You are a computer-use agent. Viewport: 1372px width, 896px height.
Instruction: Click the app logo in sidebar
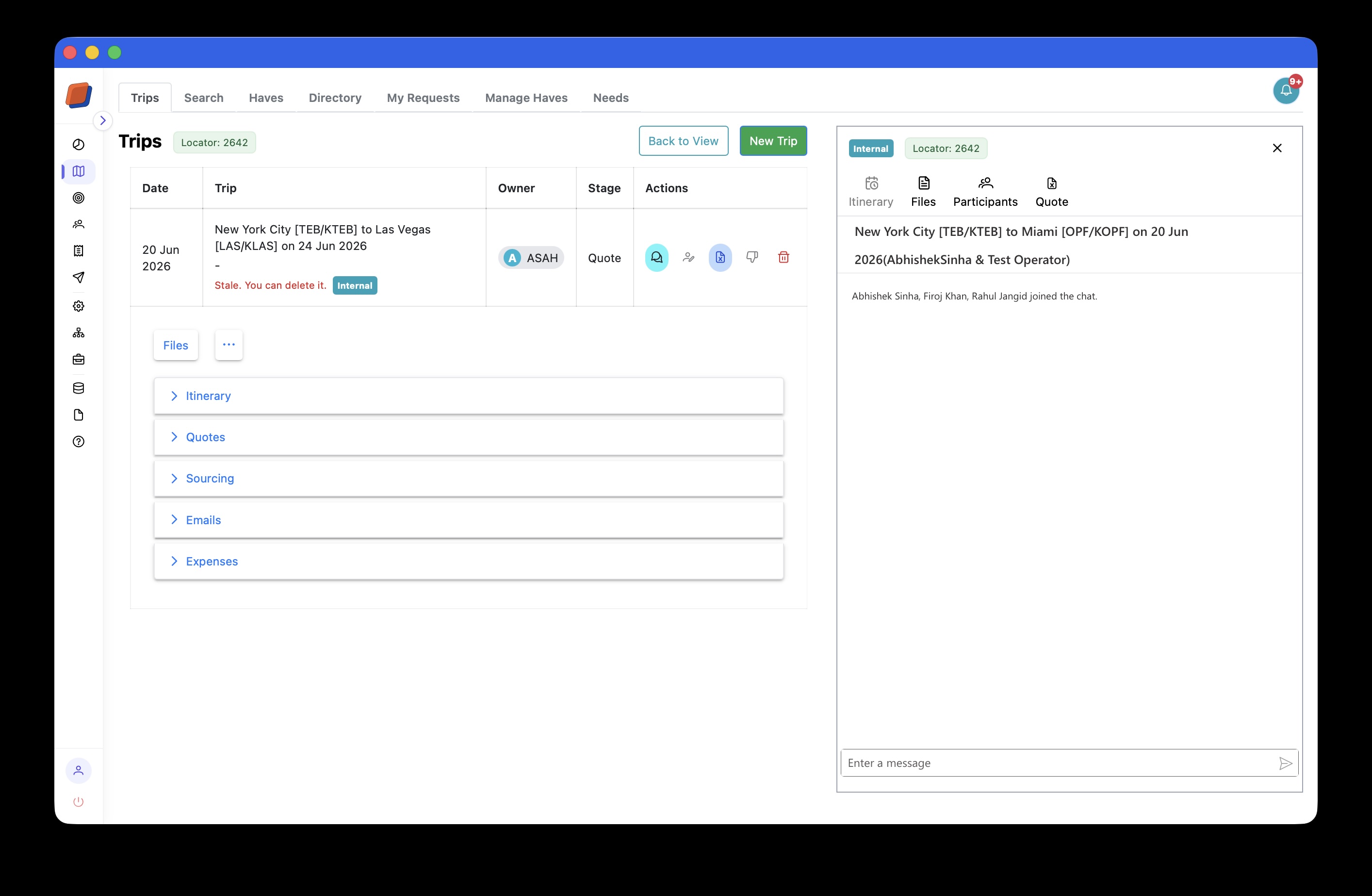(x=79, y=95)
